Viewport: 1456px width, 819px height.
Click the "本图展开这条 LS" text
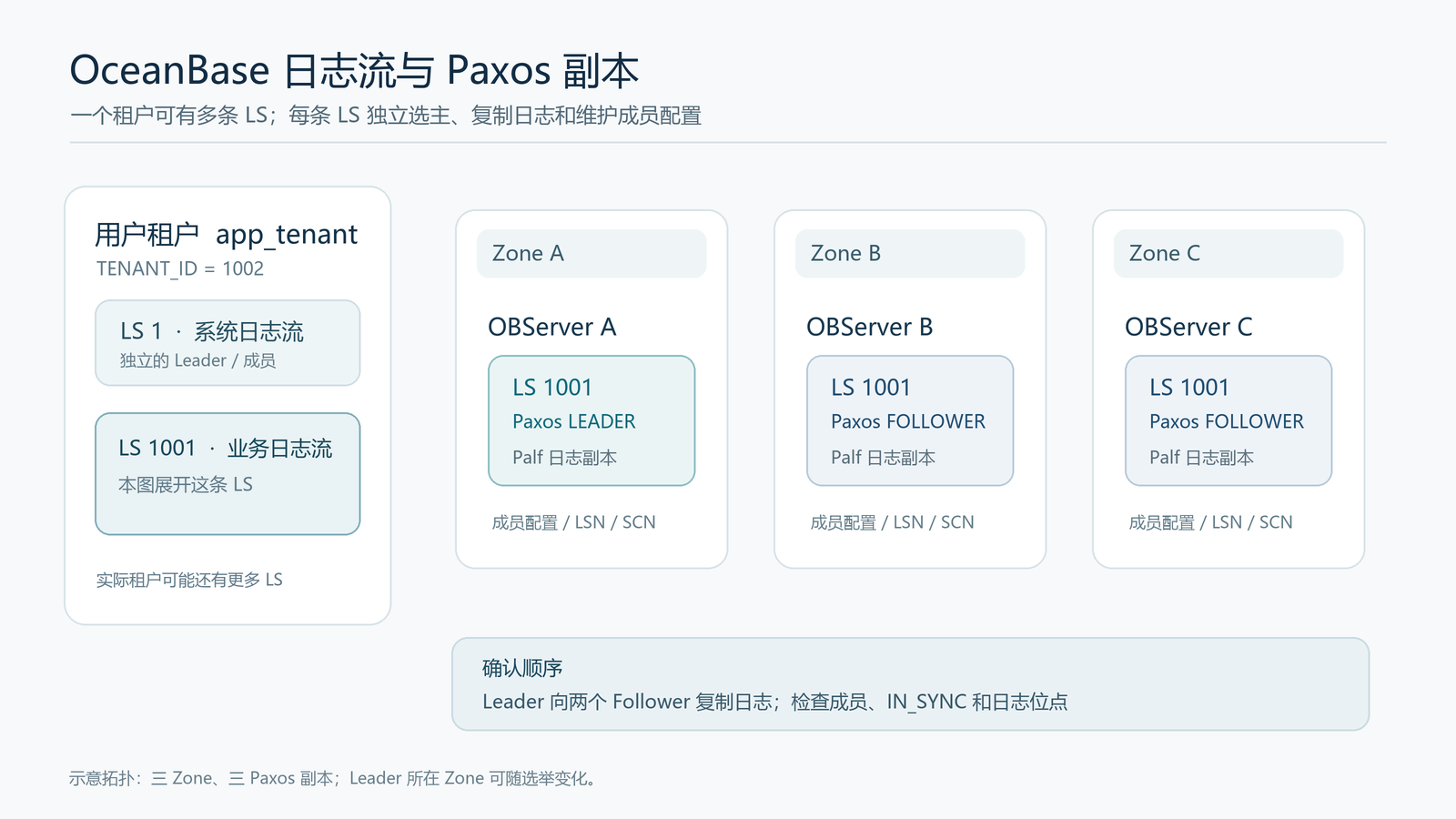pyautogui.click(x=186, y=484)
